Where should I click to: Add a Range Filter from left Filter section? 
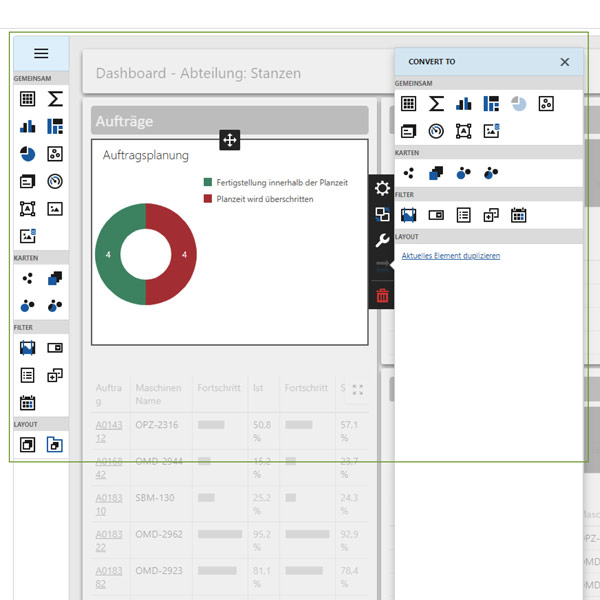28,348
